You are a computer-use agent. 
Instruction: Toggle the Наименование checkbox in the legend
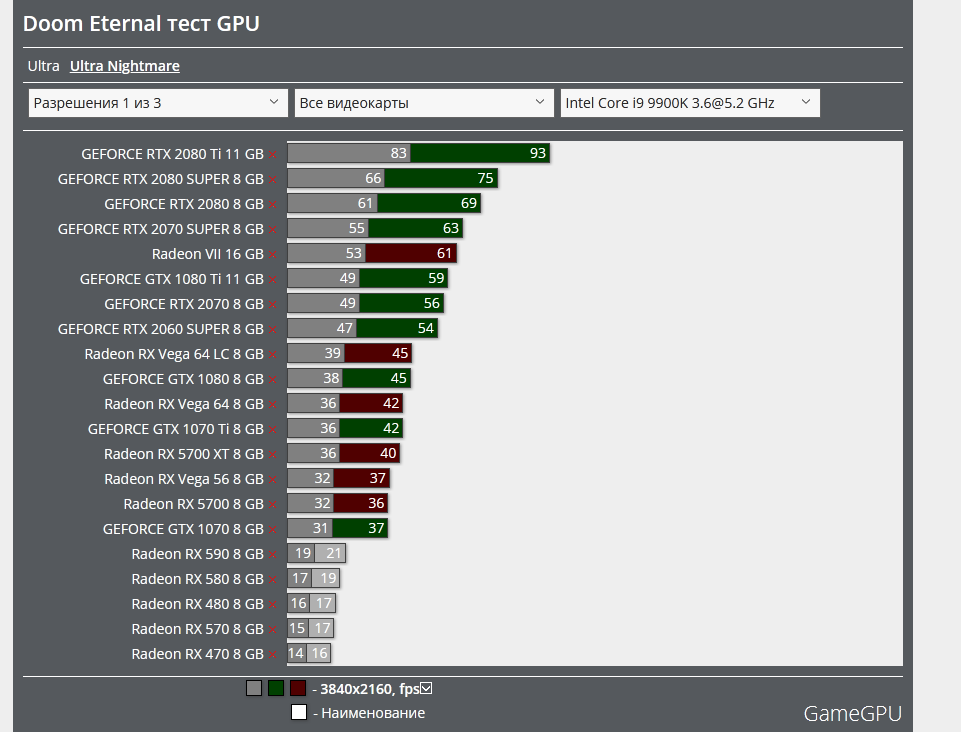(x=299, y=712)
